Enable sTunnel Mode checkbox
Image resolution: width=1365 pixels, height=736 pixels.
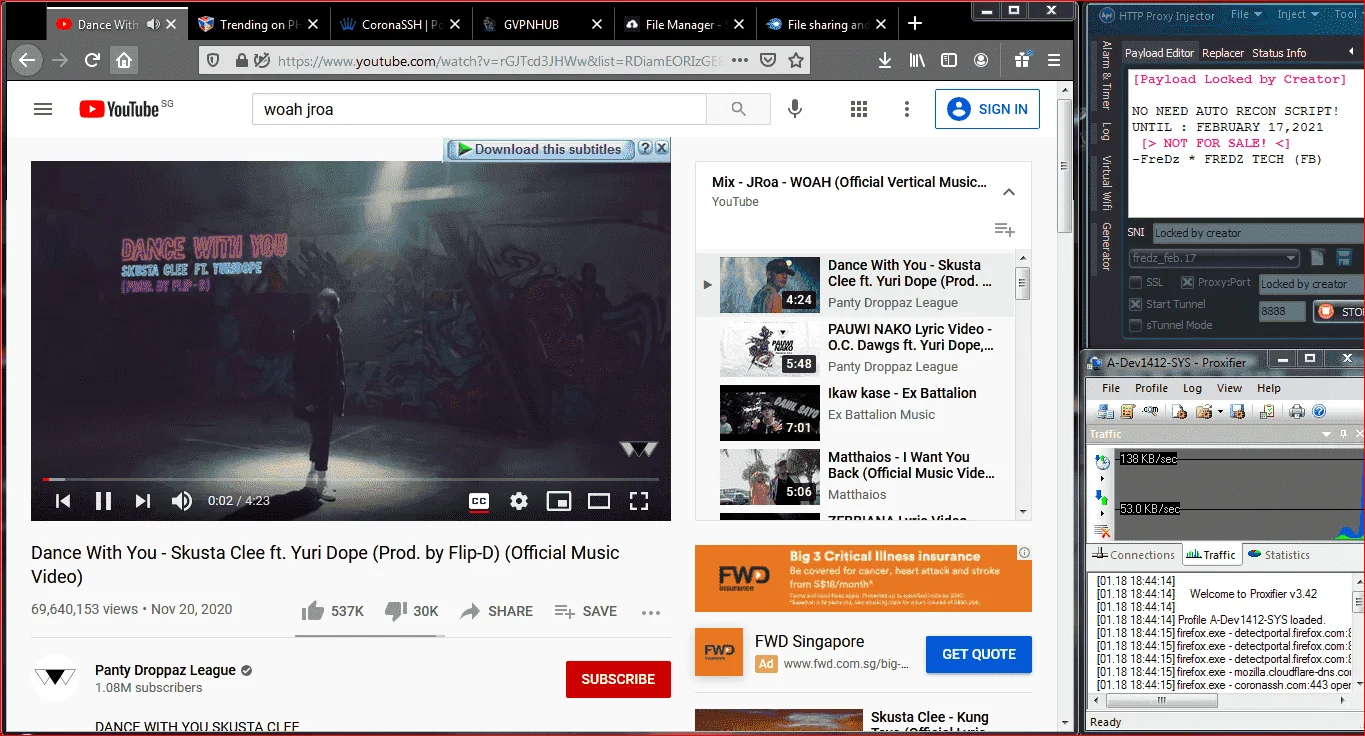coord(1135,325)
